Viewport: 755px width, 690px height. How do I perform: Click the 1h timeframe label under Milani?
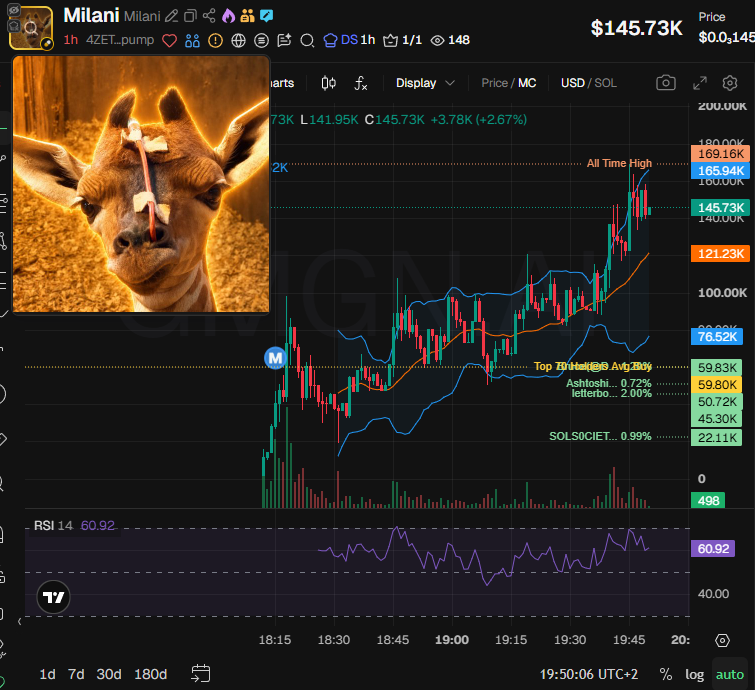coord(70,40)
